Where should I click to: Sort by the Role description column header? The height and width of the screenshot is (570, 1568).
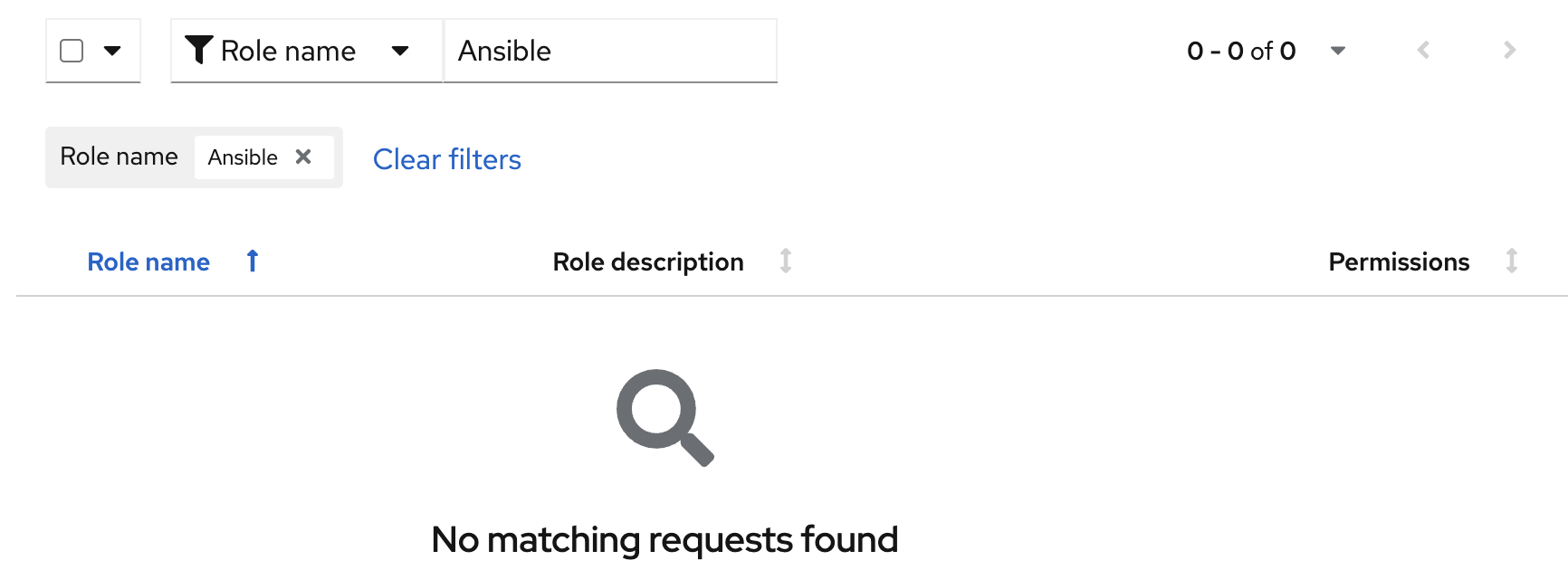tap(648, 261)
